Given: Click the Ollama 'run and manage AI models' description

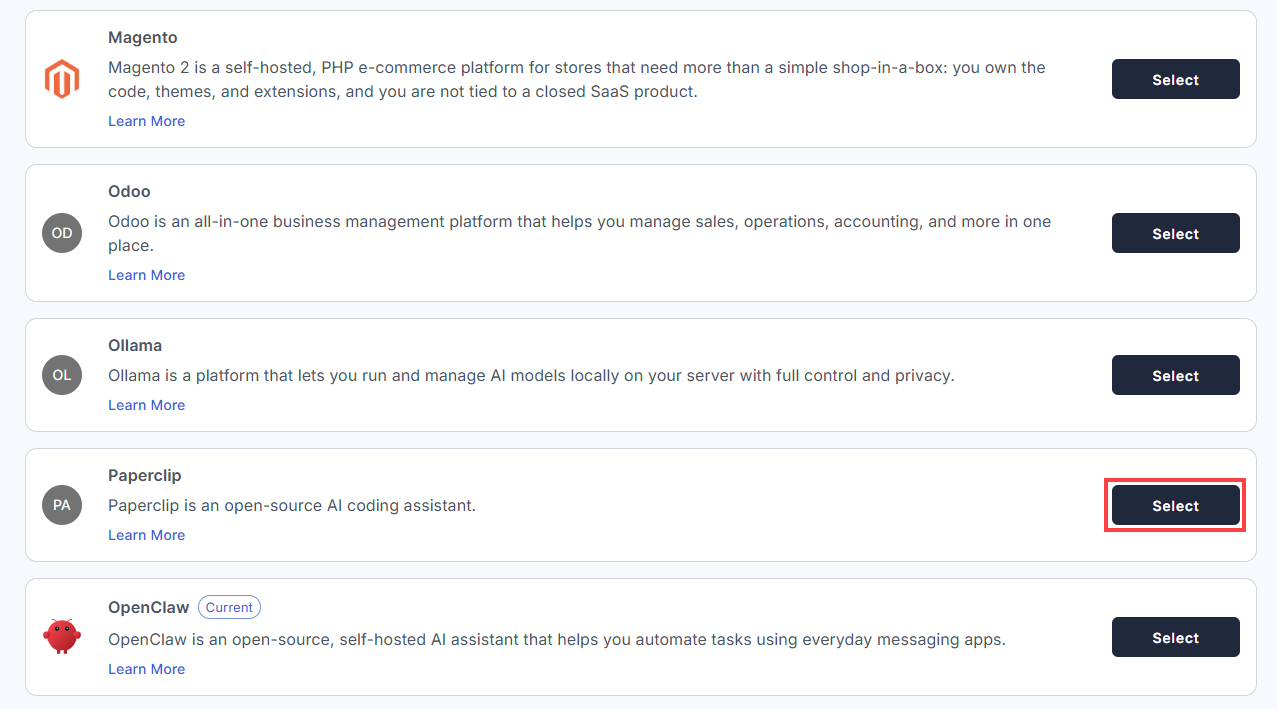Looking at the screenshot, I should (531, 375).
